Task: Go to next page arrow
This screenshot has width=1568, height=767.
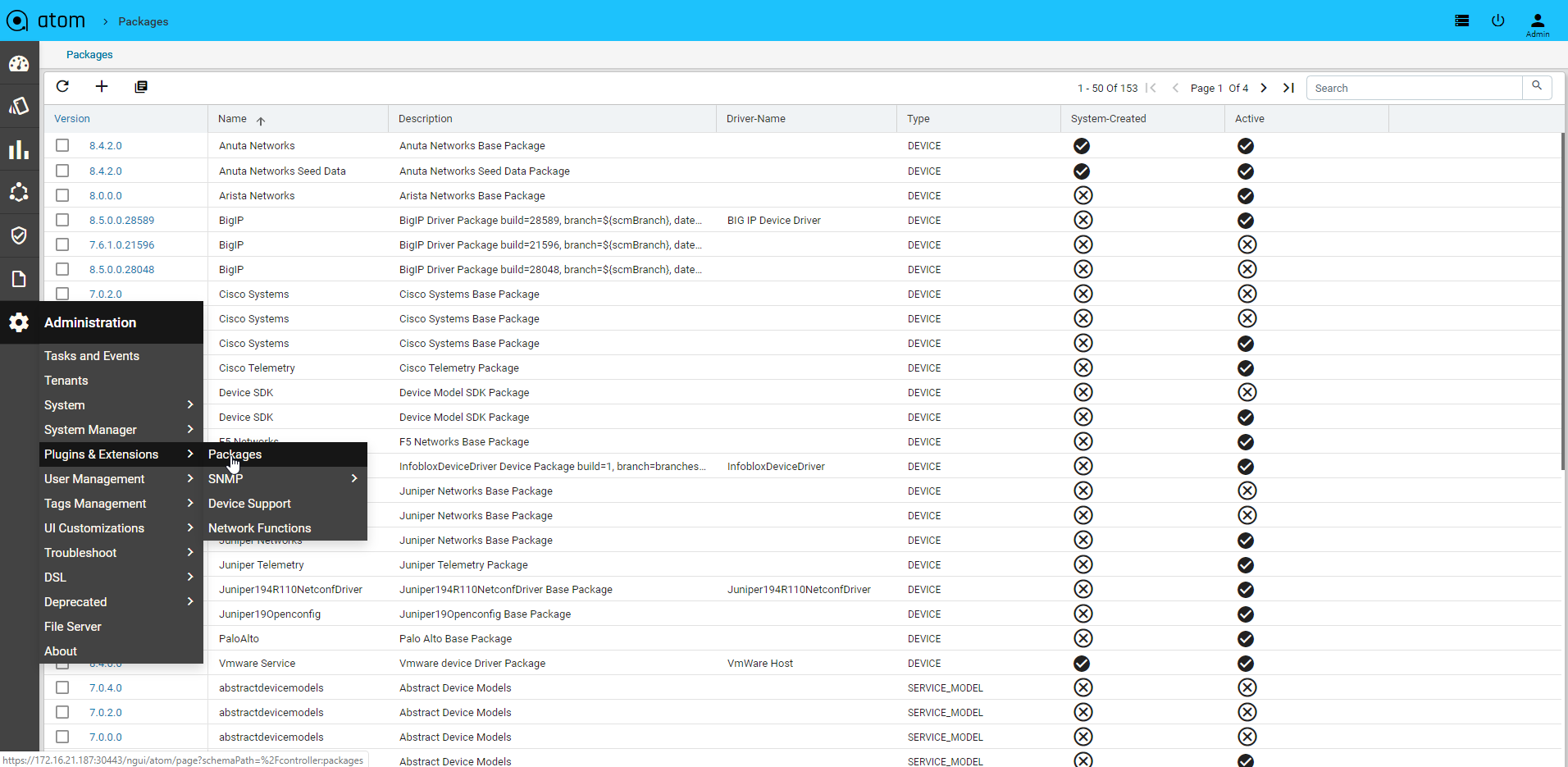Action: coord(1264,88)
